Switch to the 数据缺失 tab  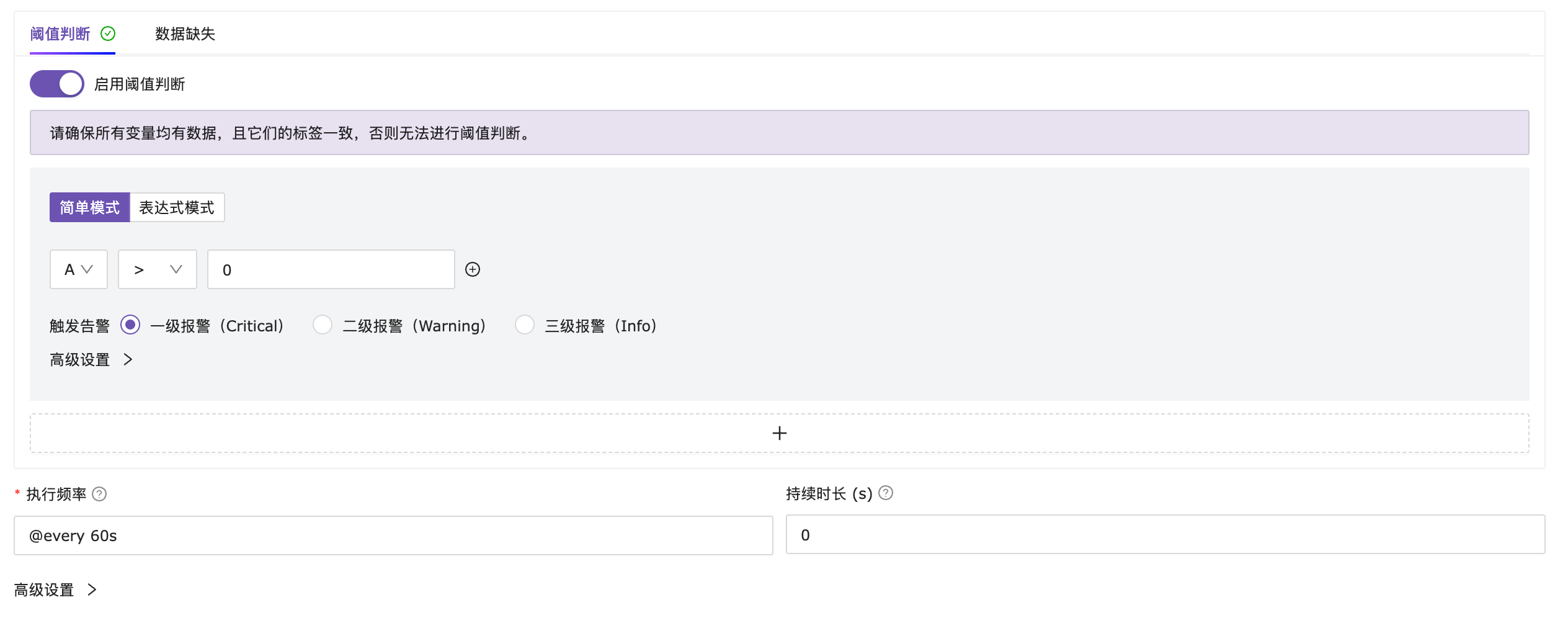pos(185,34)
